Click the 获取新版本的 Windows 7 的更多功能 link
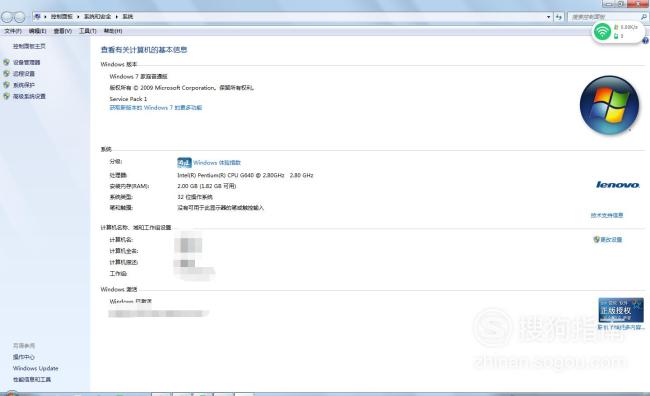The width and height of the screenshot is (650, 396). (x=155, y=107)
